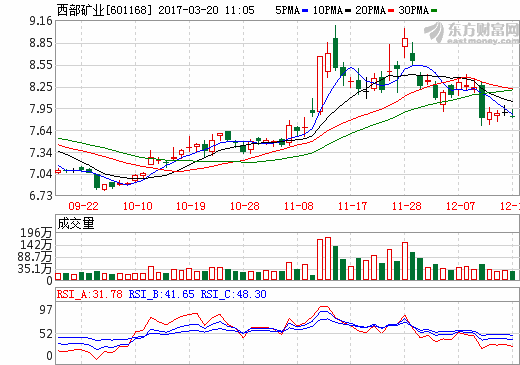Click the 7.34 price axis label
520x365 pixels.
41,152
